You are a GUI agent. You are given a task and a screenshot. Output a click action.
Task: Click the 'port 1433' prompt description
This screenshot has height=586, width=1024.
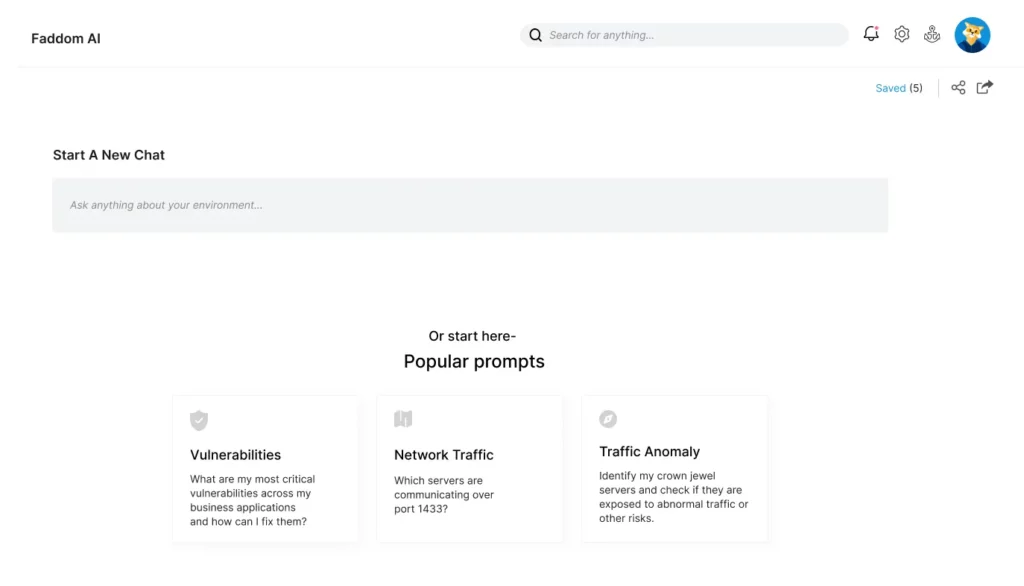coord(444,495)
